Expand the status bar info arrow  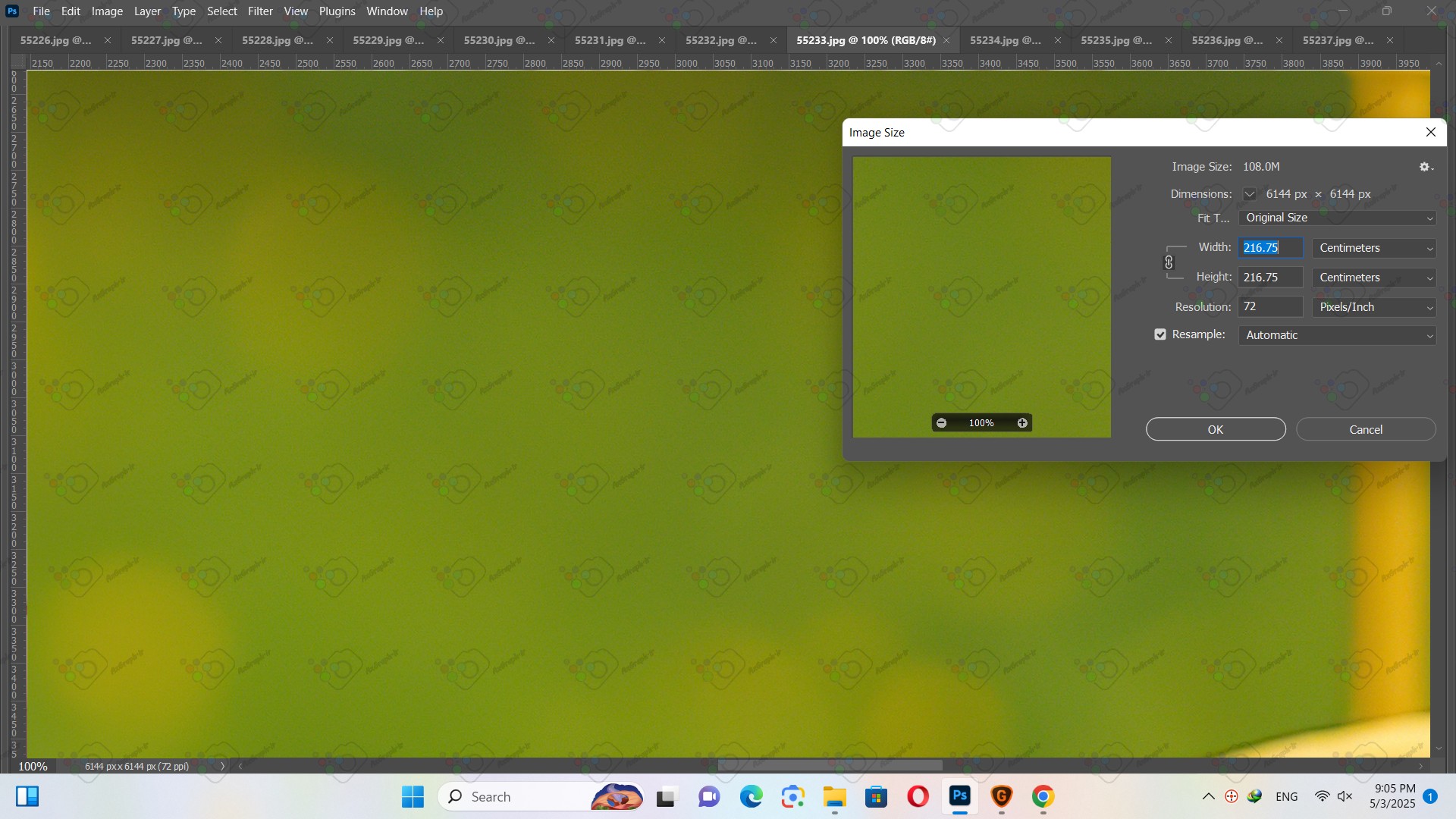point(222,766)
